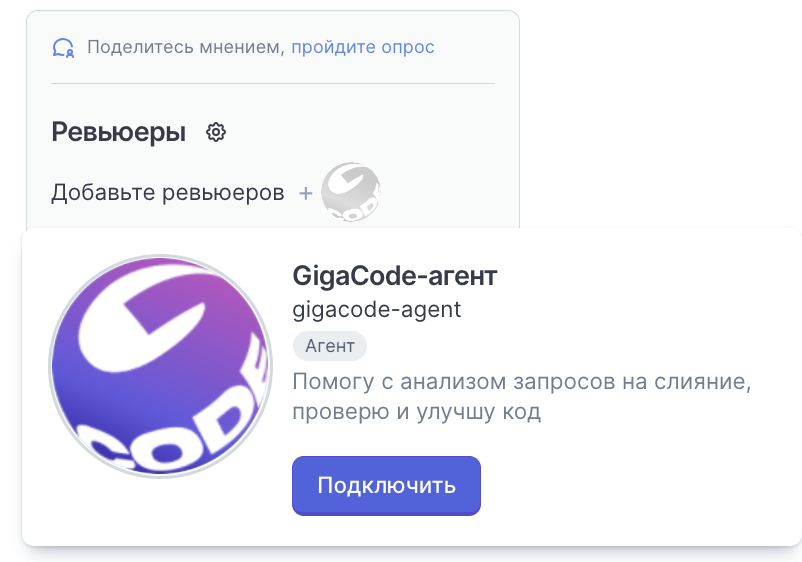Click the divider line below survey prompt
Image resolution: width=802 pixels, height=562 pixels.
[x=273, y=83]
